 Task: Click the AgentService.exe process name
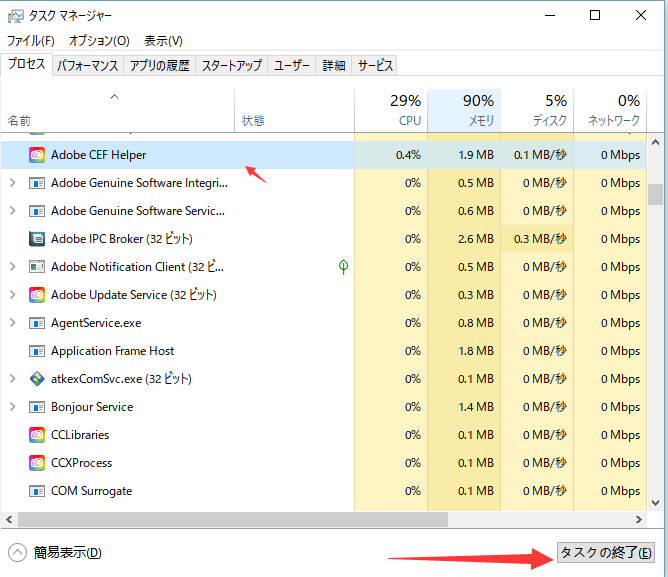point(96,323)
